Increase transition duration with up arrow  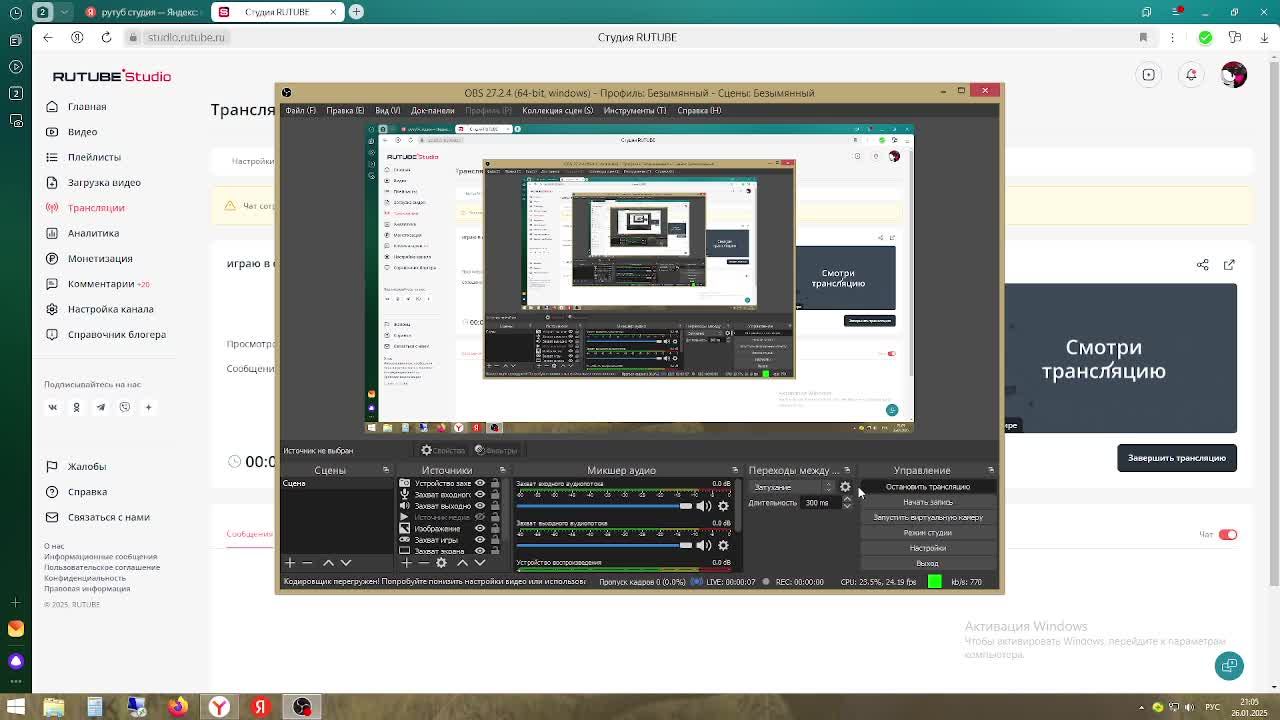[847, 499]
